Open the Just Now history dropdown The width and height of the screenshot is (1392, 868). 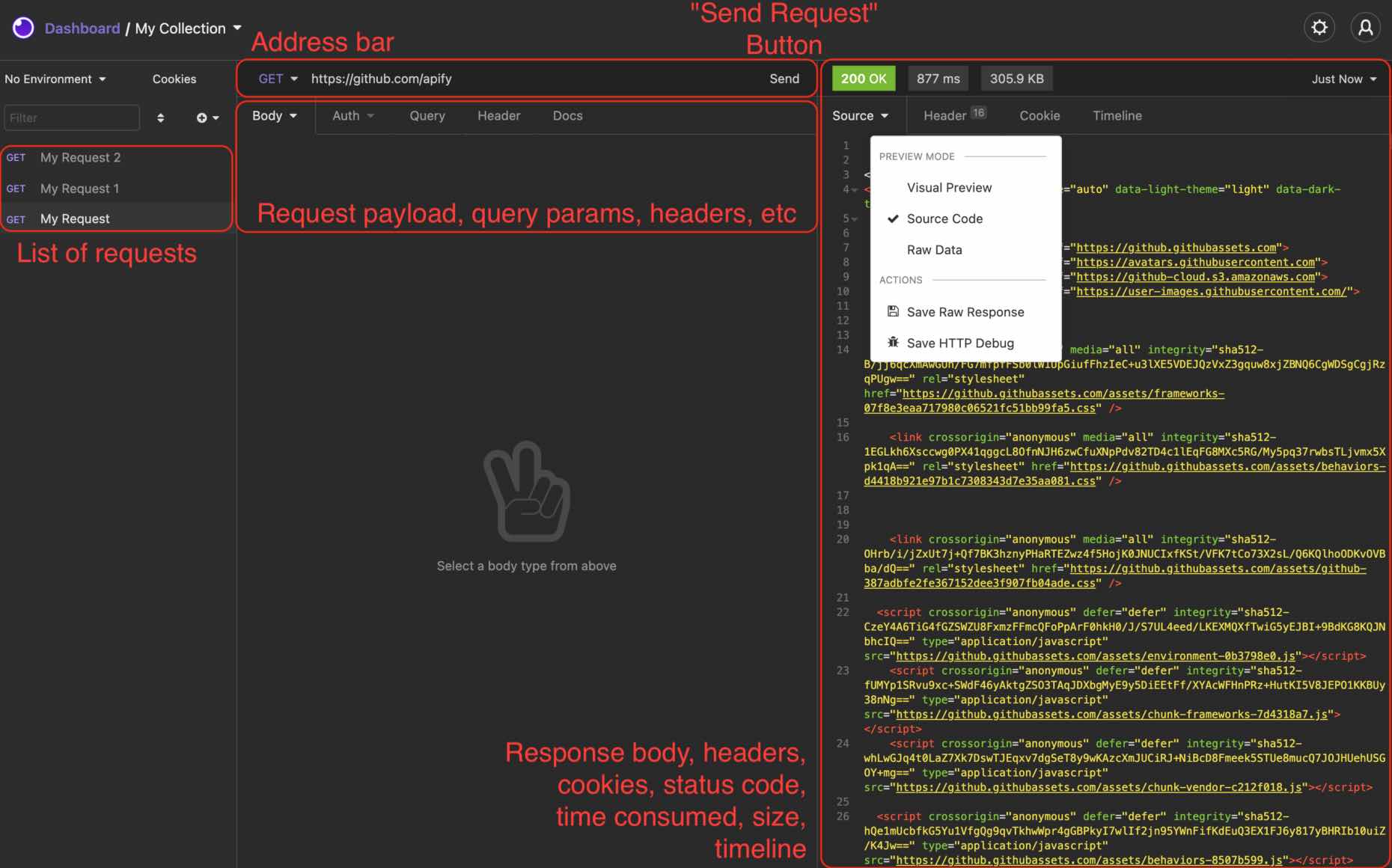coord(1343,79)
